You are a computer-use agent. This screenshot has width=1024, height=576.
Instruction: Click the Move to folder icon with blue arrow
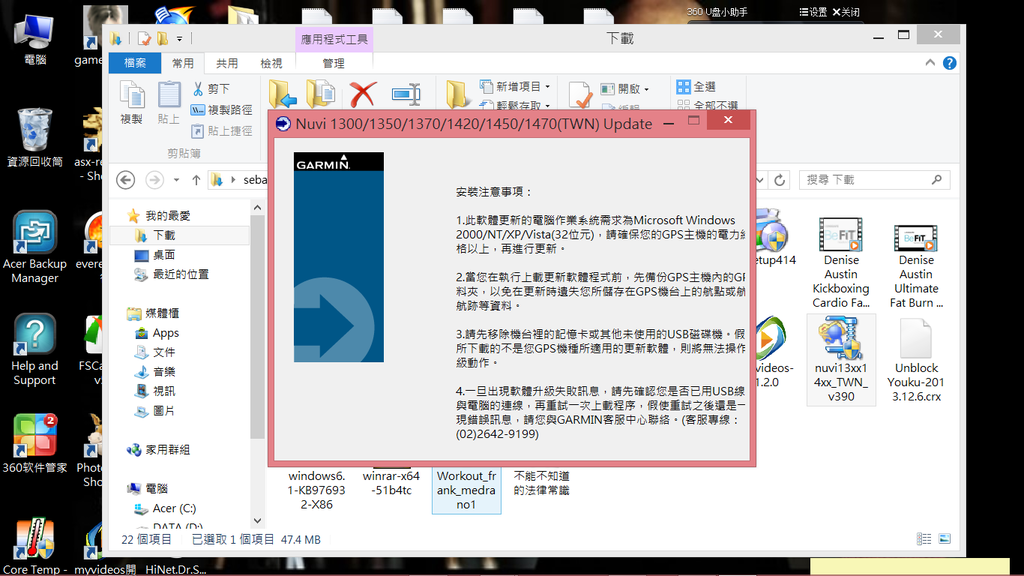pyautogui.click(x=283, y=94)
